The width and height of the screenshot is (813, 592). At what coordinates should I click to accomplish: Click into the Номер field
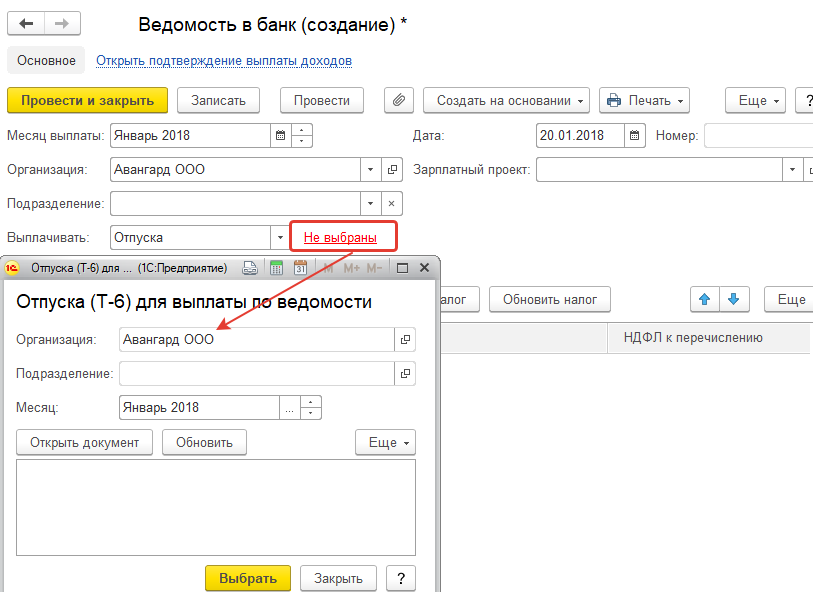[758, 135]
